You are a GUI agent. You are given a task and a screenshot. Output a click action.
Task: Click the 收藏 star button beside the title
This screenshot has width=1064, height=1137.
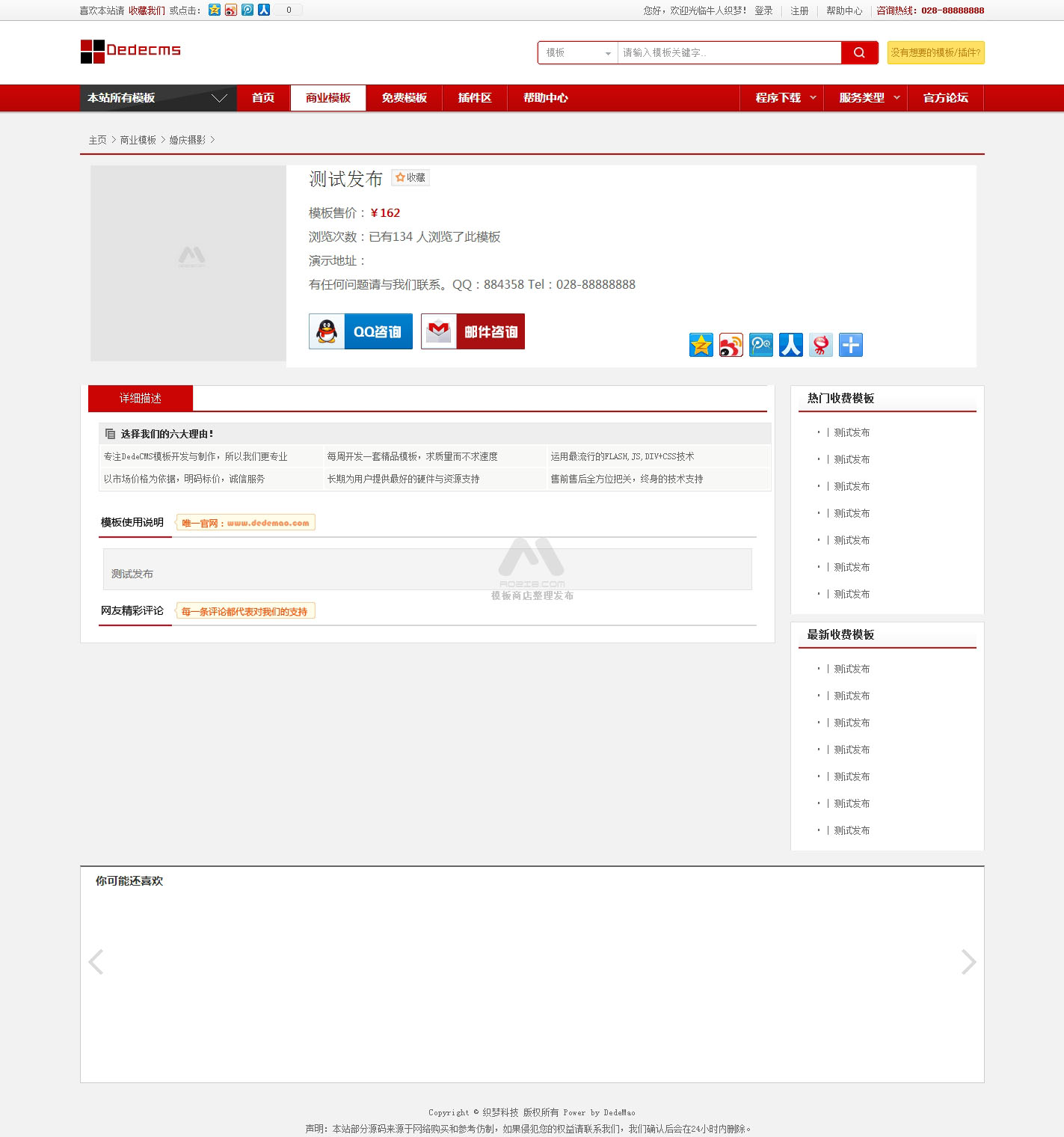point(410,177)
